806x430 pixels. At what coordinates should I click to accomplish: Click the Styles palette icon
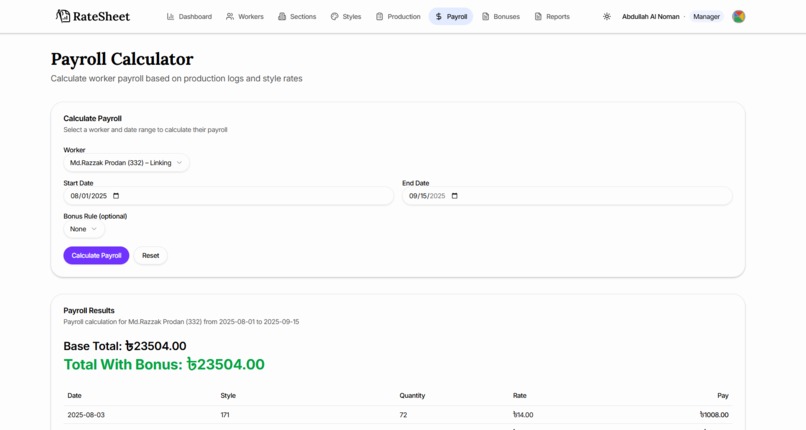click(335, 16)
